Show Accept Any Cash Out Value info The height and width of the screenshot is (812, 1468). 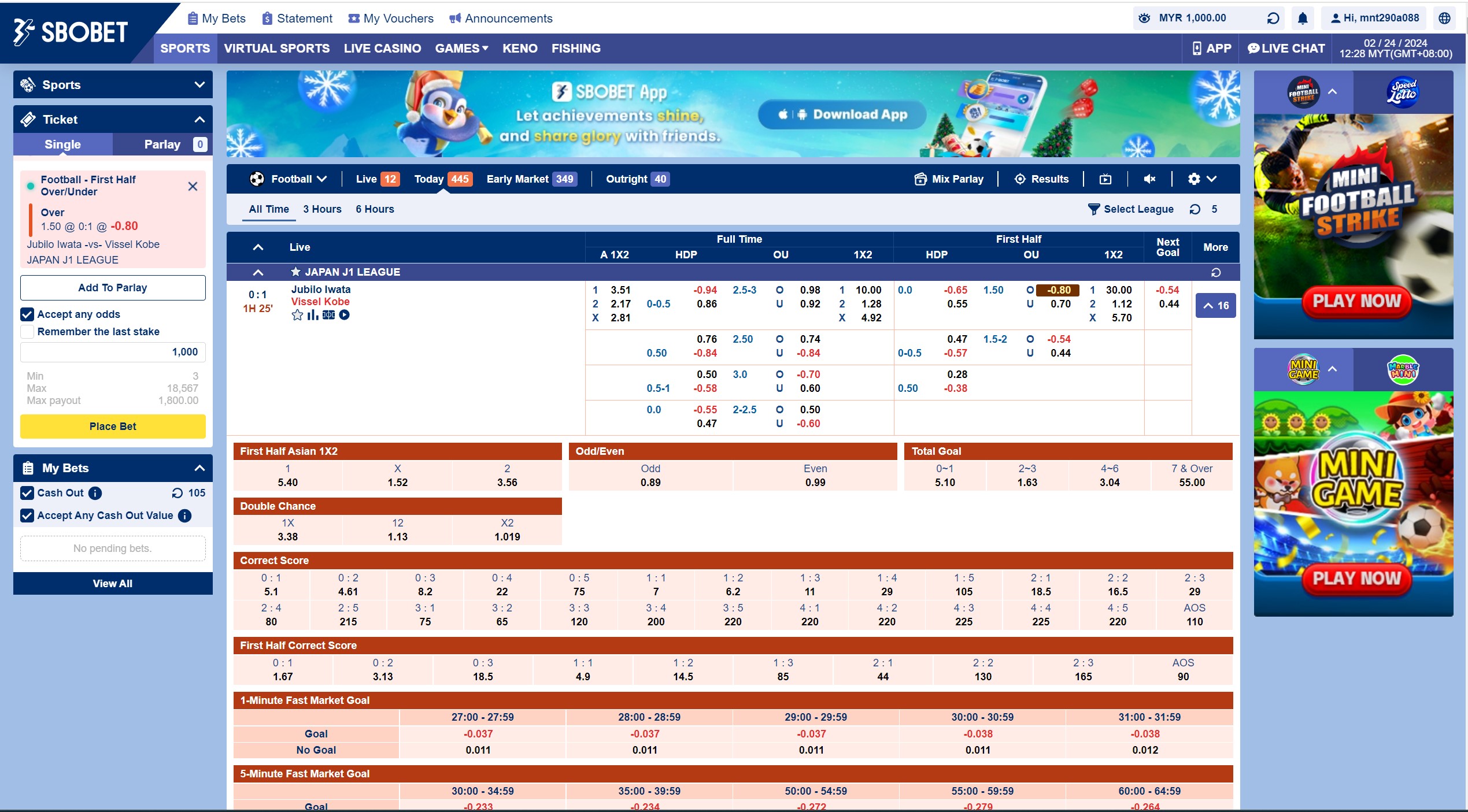(x=184, y=516)
